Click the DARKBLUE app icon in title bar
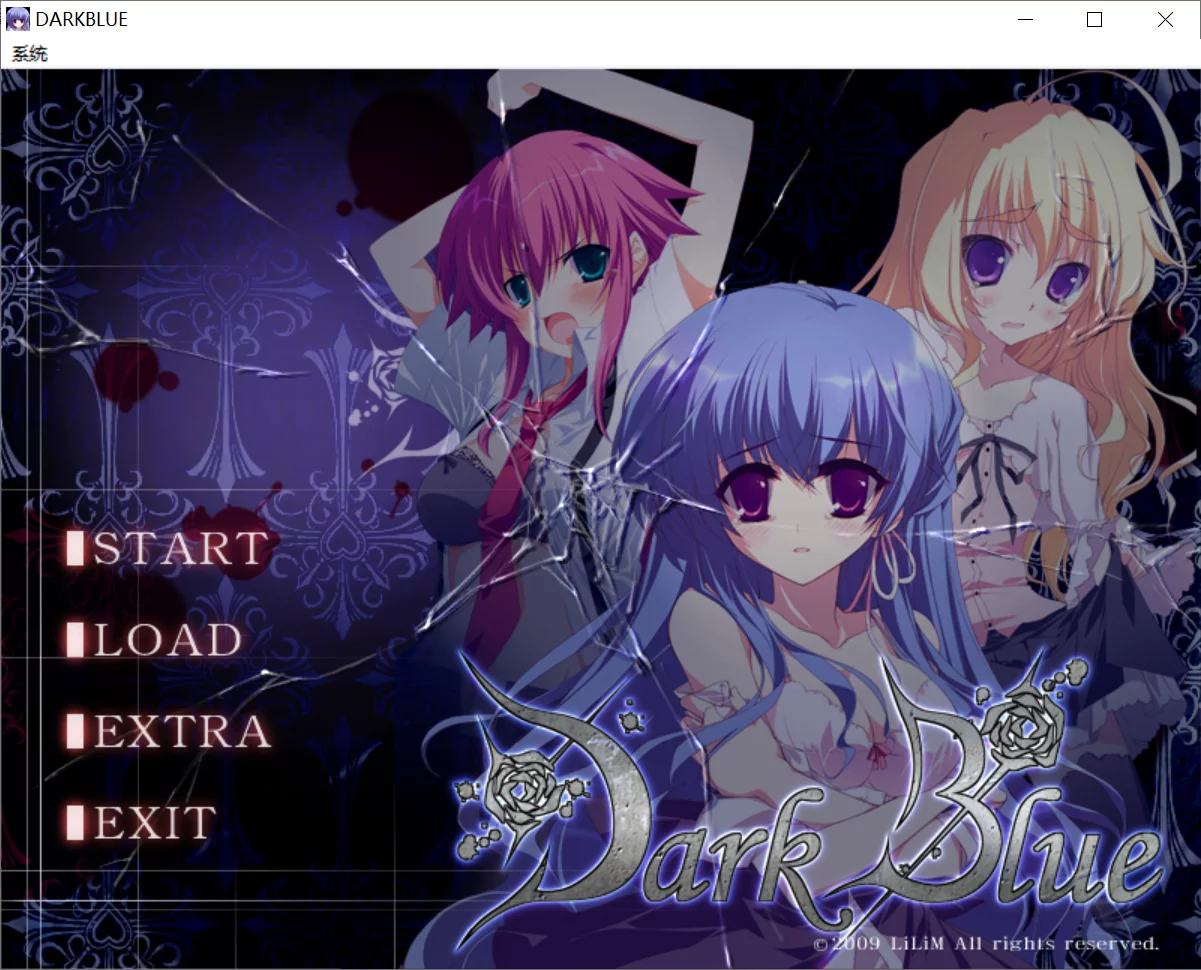Viewport: 1201px width, 970px height. [x=15, y=18]
